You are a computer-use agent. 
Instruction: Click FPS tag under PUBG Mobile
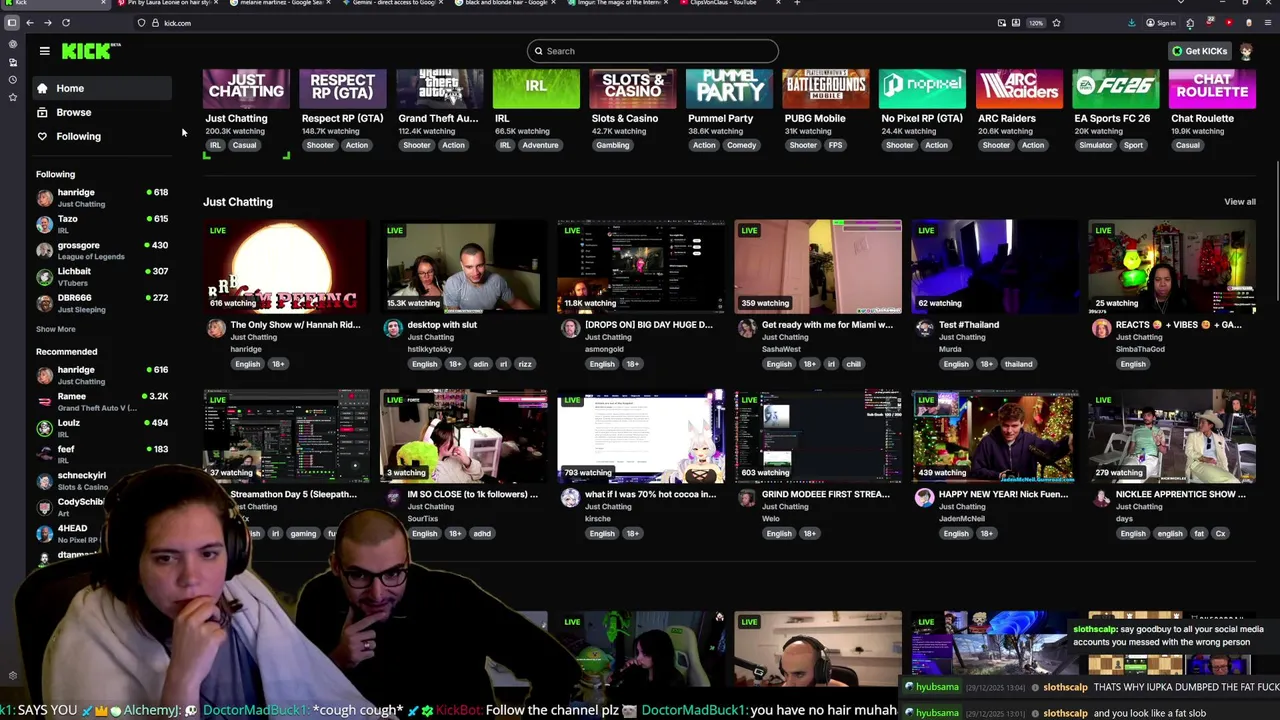[x=835, y=145]
